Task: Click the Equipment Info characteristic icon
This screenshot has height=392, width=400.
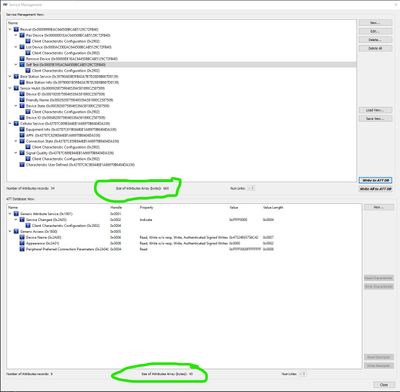Action: click(x=22, y=129)
